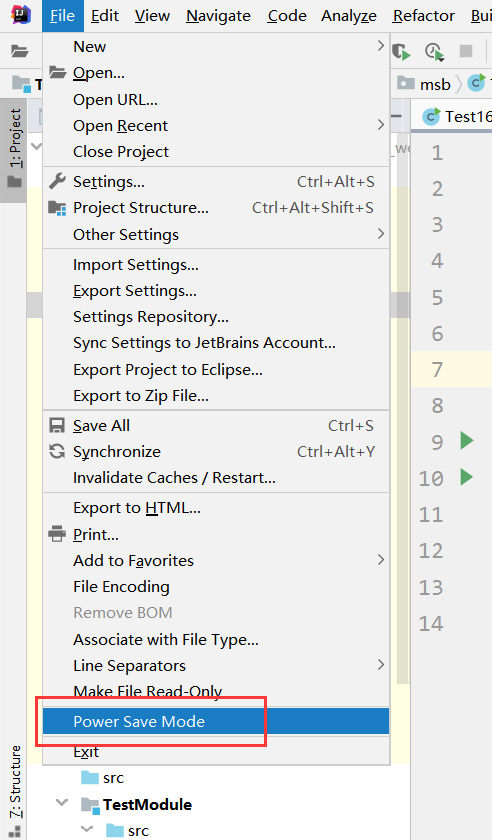Click the open folder icon in toolbar
This screenshot has height=840, width=492.
pos(20,51)
